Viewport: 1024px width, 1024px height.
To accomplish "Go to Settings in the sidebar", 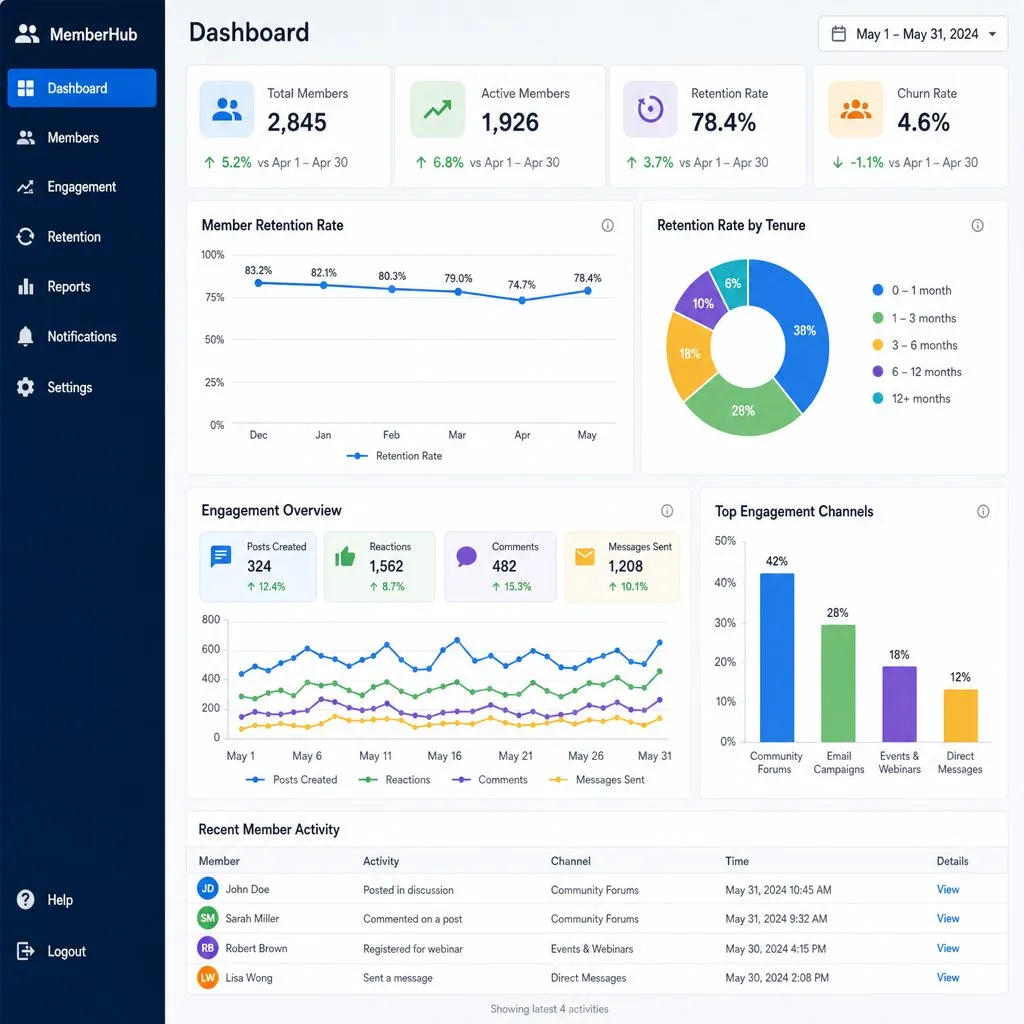I will click(82, 387).
